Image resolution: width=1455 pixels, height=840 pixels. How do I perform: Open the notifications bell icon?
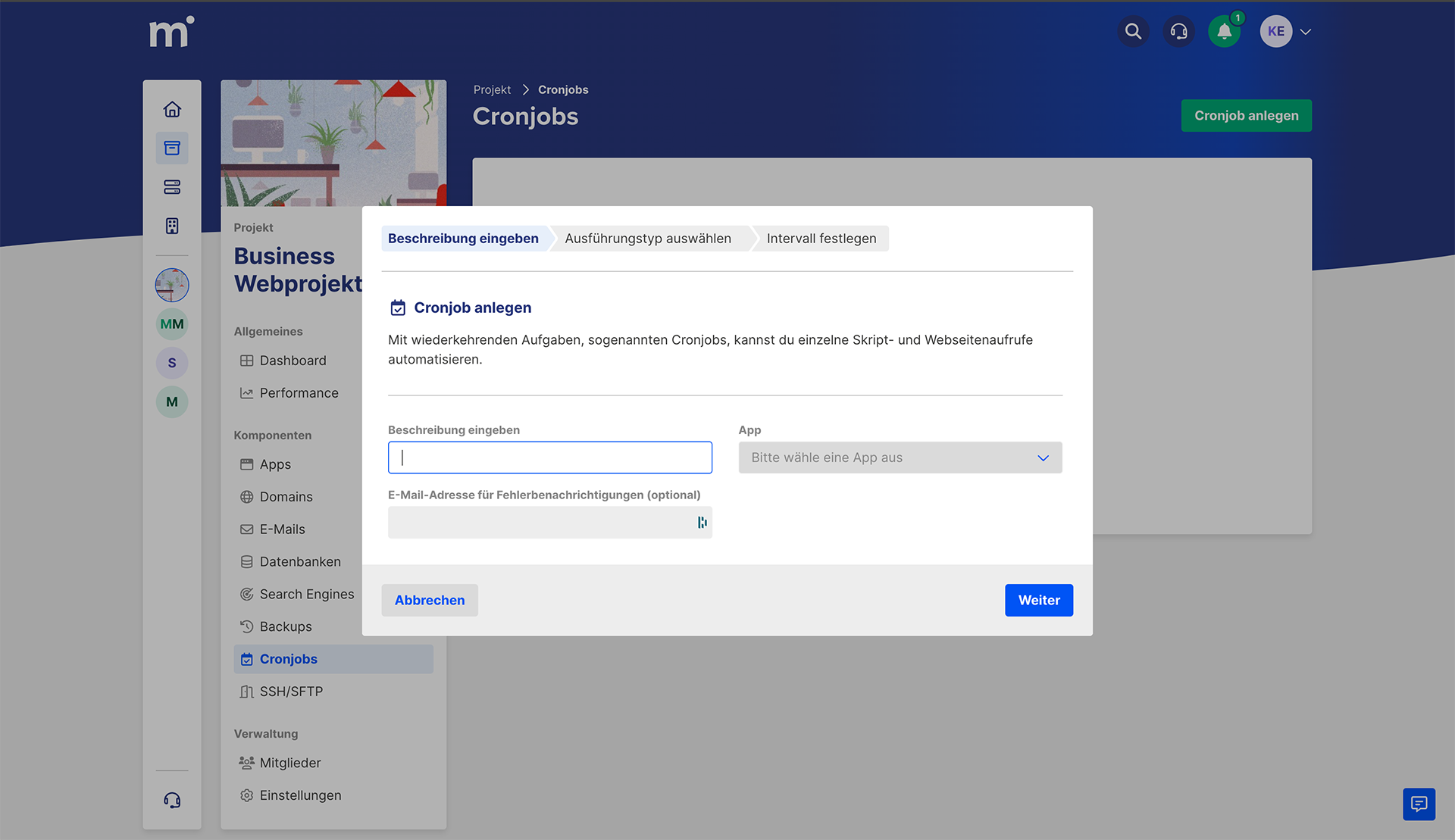[x=1224, y=32]
